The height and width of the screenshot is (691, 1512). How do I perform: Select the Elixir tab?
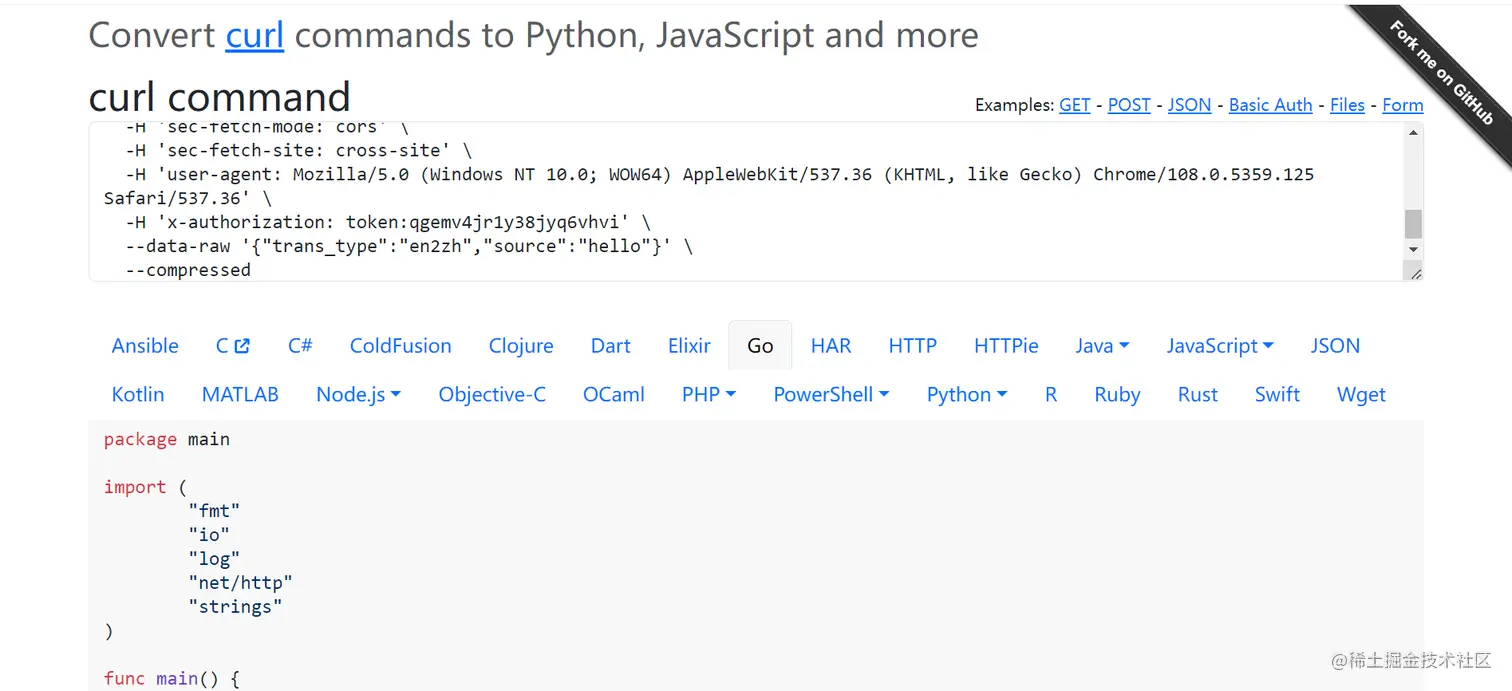click(689, 346)
